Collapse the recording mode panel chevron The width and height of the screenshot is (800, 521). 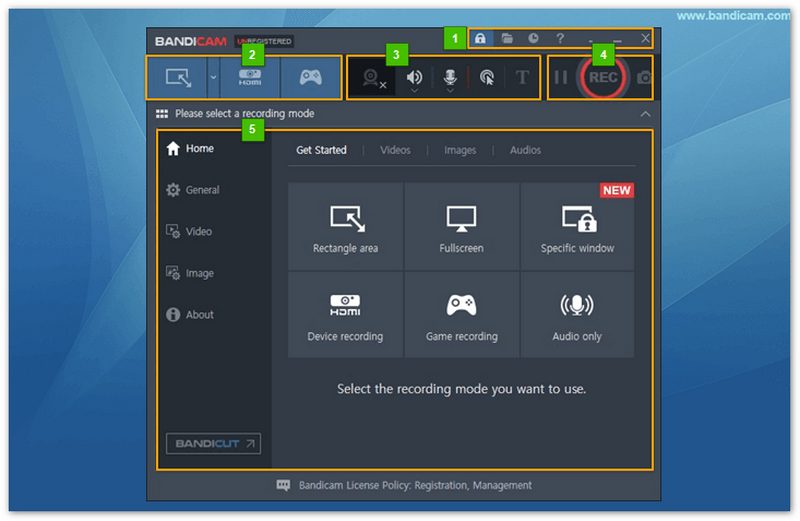pyautogui.click(x=645, y=113)
